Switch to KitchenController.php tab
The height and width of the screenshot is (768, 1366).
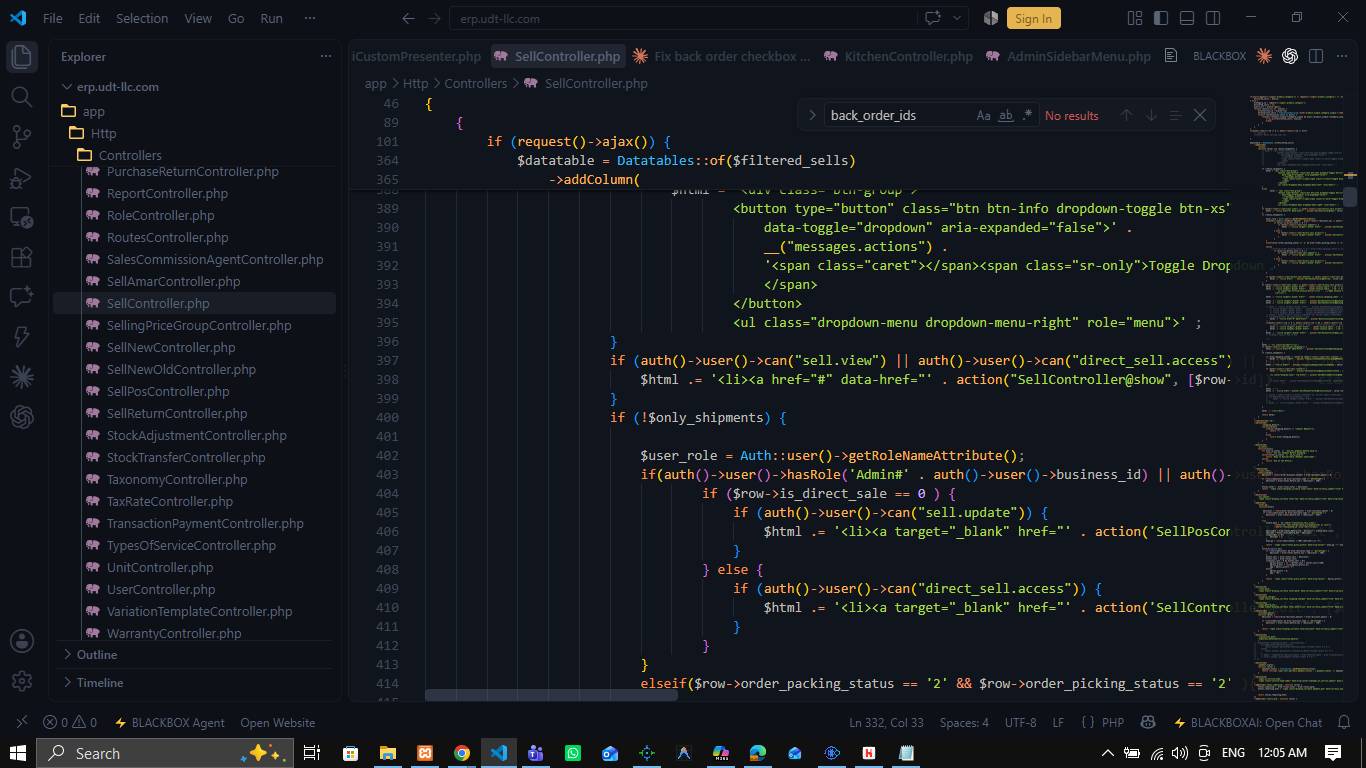tap(898, 56)
